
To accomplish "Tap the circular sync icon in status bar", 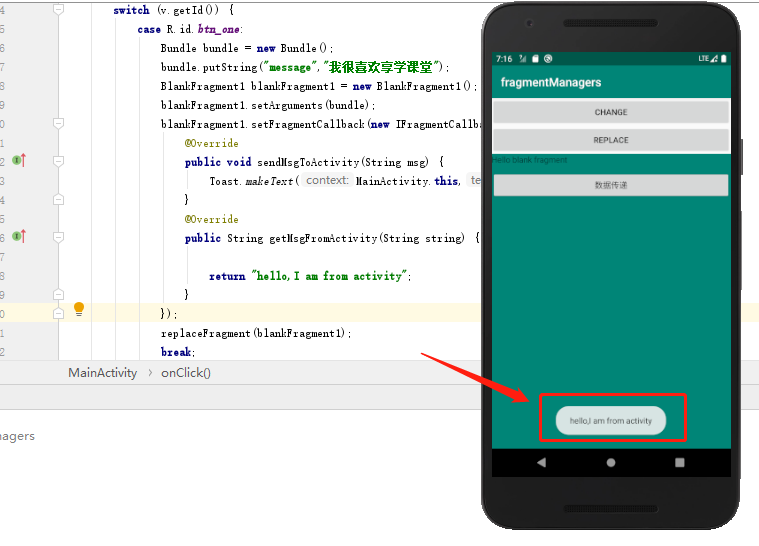I will [548, 59].
